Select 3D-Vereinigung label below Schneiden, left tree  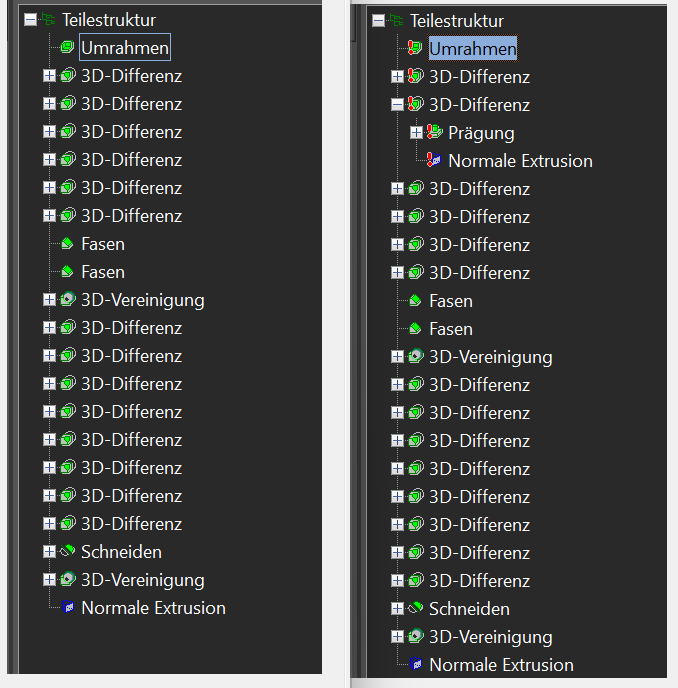coord(143,580)
